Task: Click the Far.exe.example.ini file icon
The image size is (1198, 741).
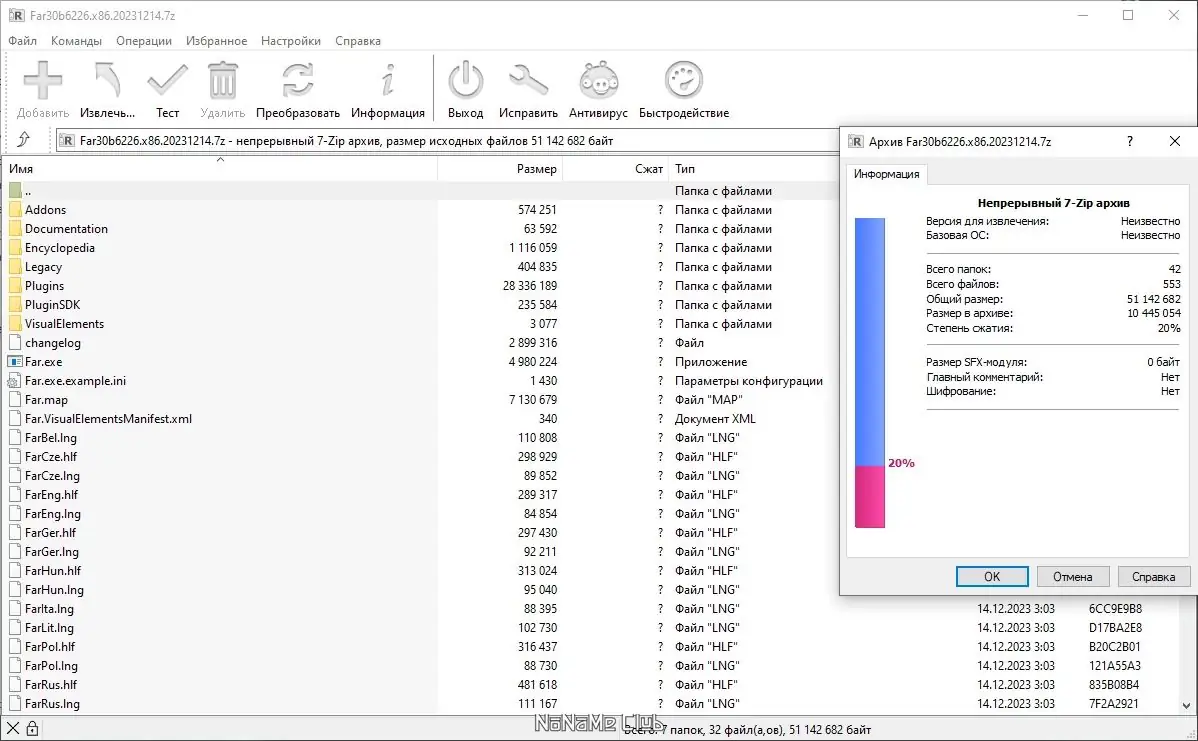Action: tap(15, 380)
